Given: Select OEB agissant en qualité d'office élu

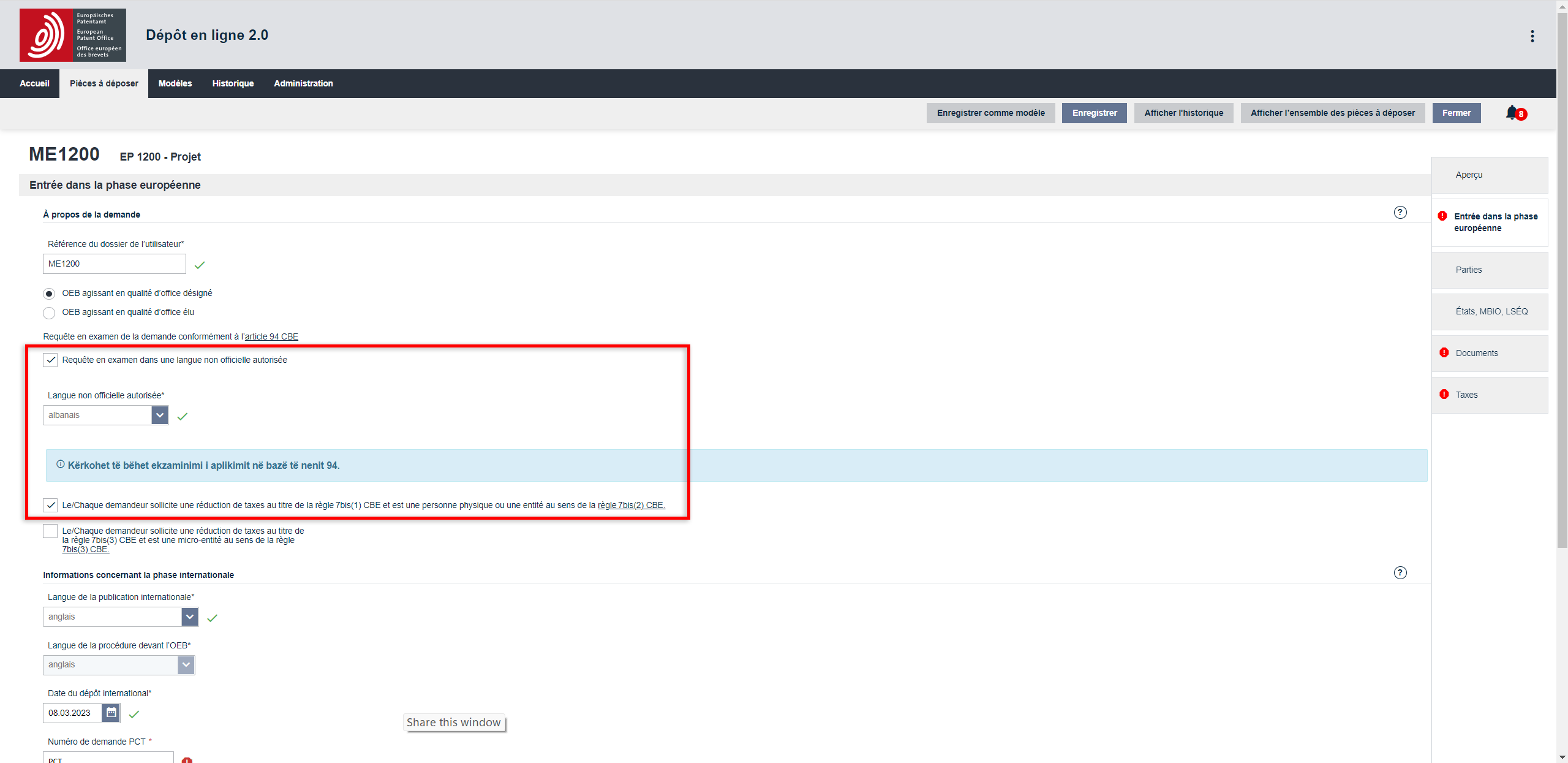Looking at the screenshot, I should coord(49,313).
